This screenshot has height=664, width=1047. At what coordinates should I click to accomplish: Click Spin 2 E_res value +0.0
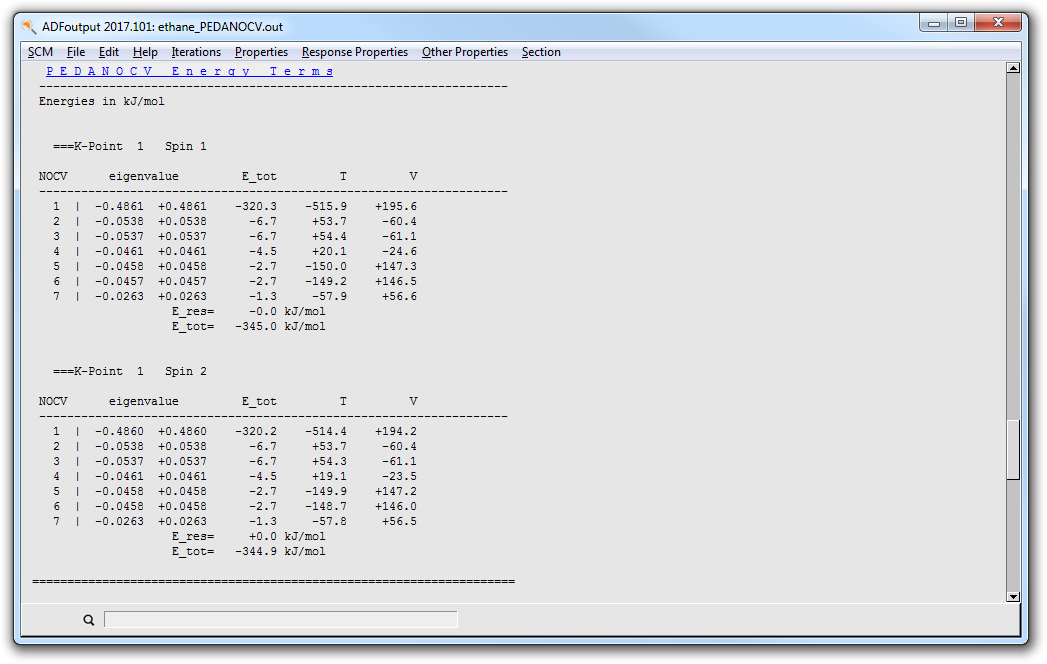(x=262, y=537)
